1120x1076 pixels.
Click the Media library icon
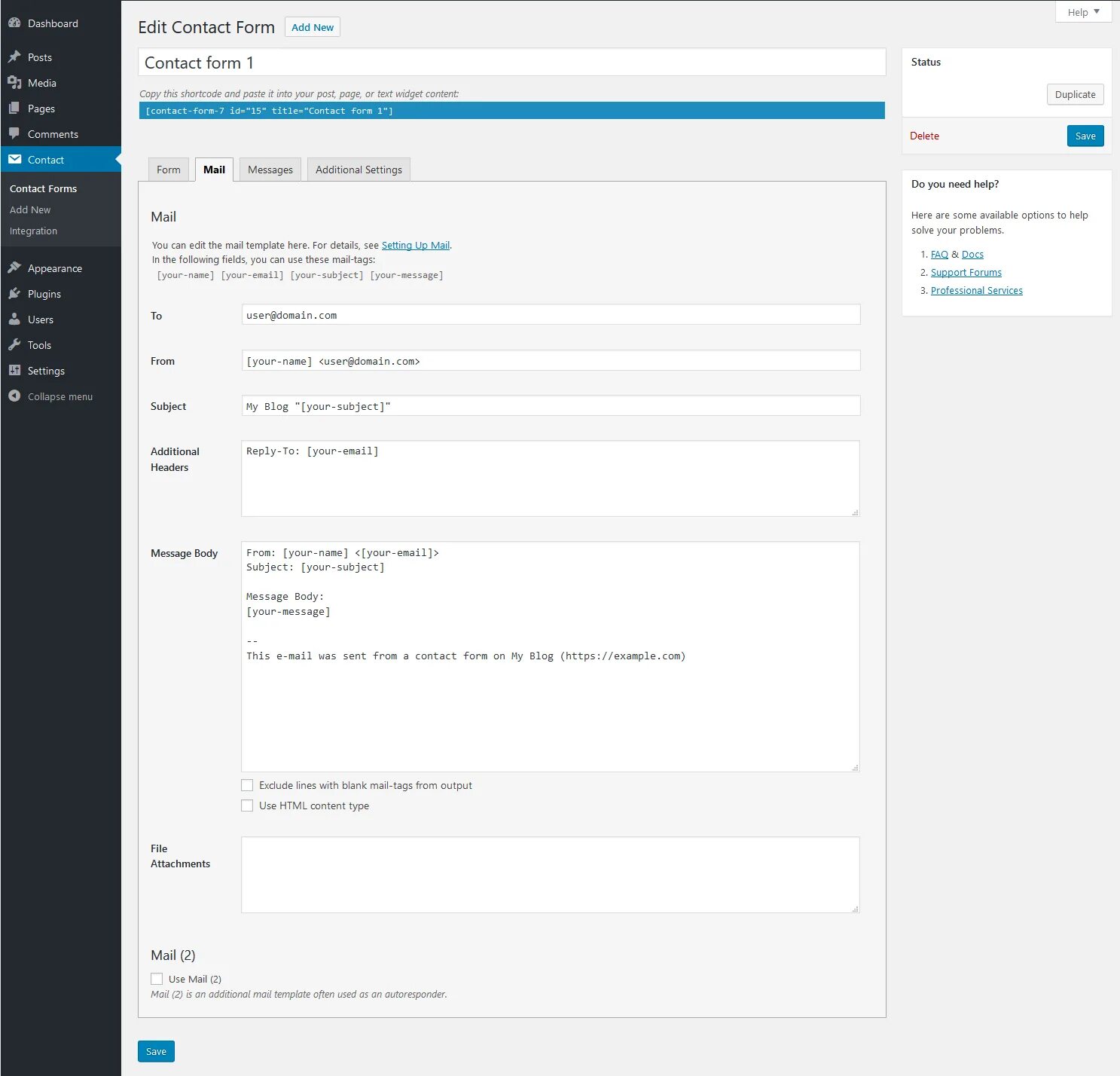tap(14, 83)
